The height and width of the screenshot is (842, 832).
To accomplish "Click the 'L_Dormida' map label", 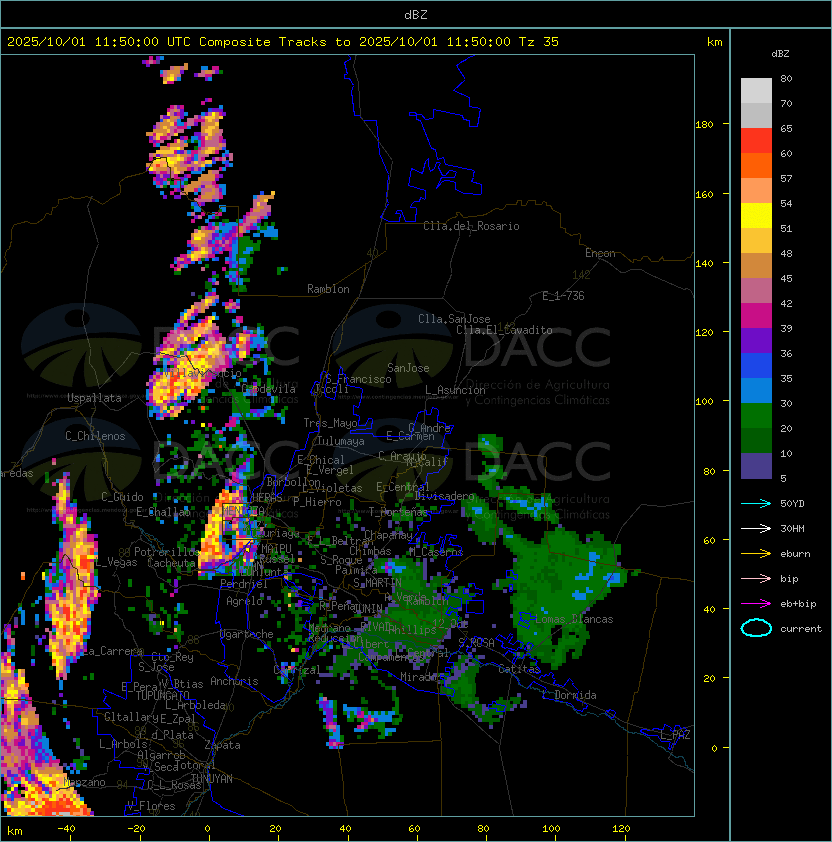I will pyautogui.click(x=569, y=695).
